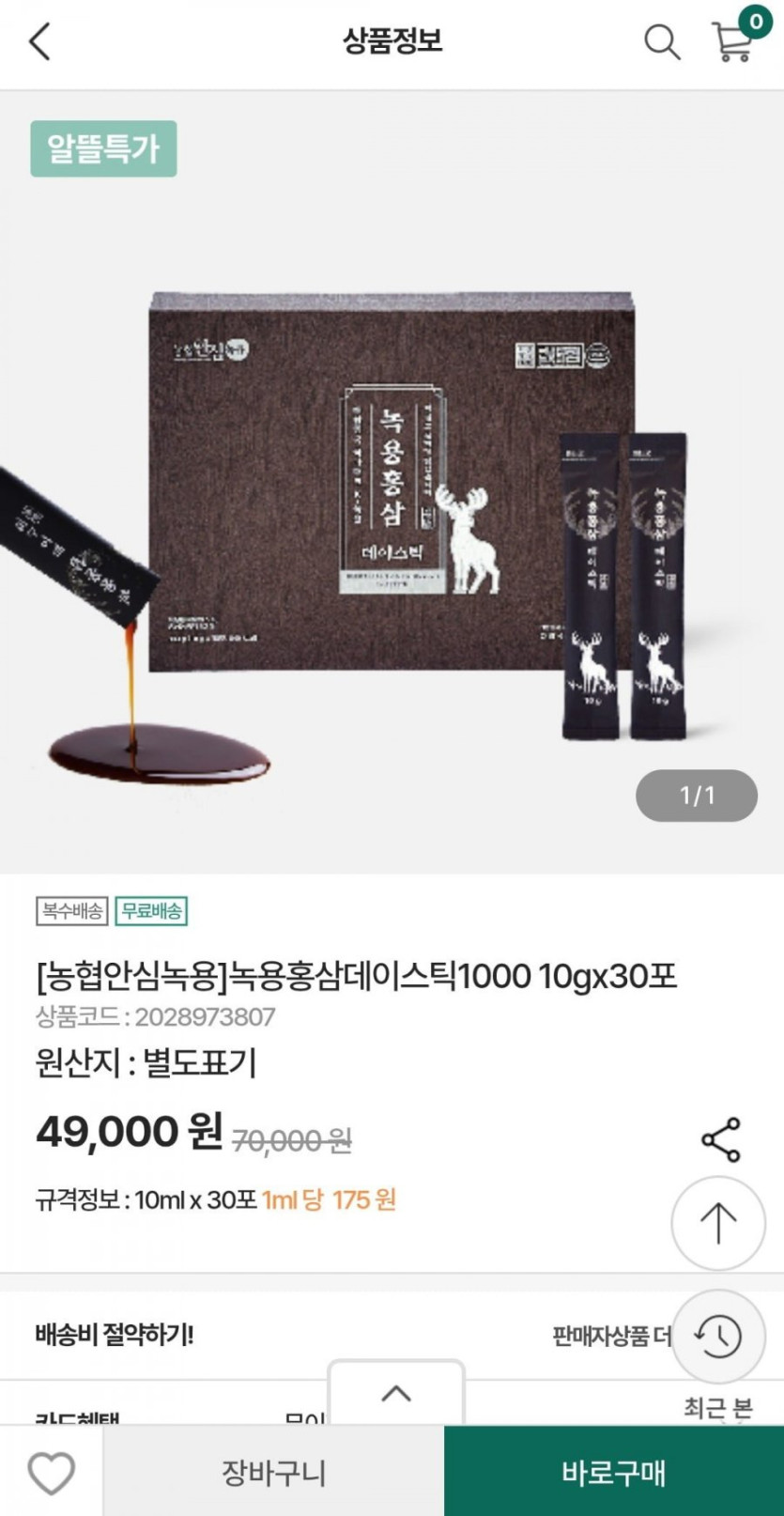
Task: Tap the scroll-to-top arrow button
Action: pos(718,1223)
